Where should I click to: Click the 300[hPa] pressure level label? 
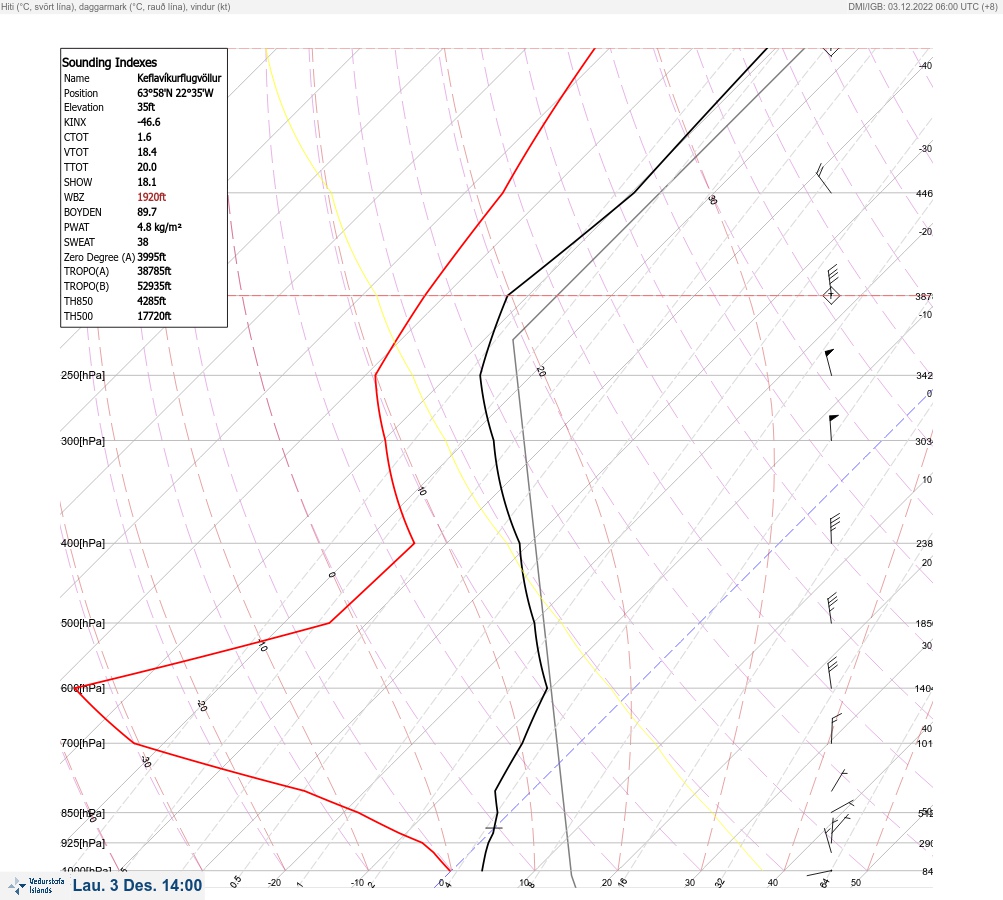(83, 441)
